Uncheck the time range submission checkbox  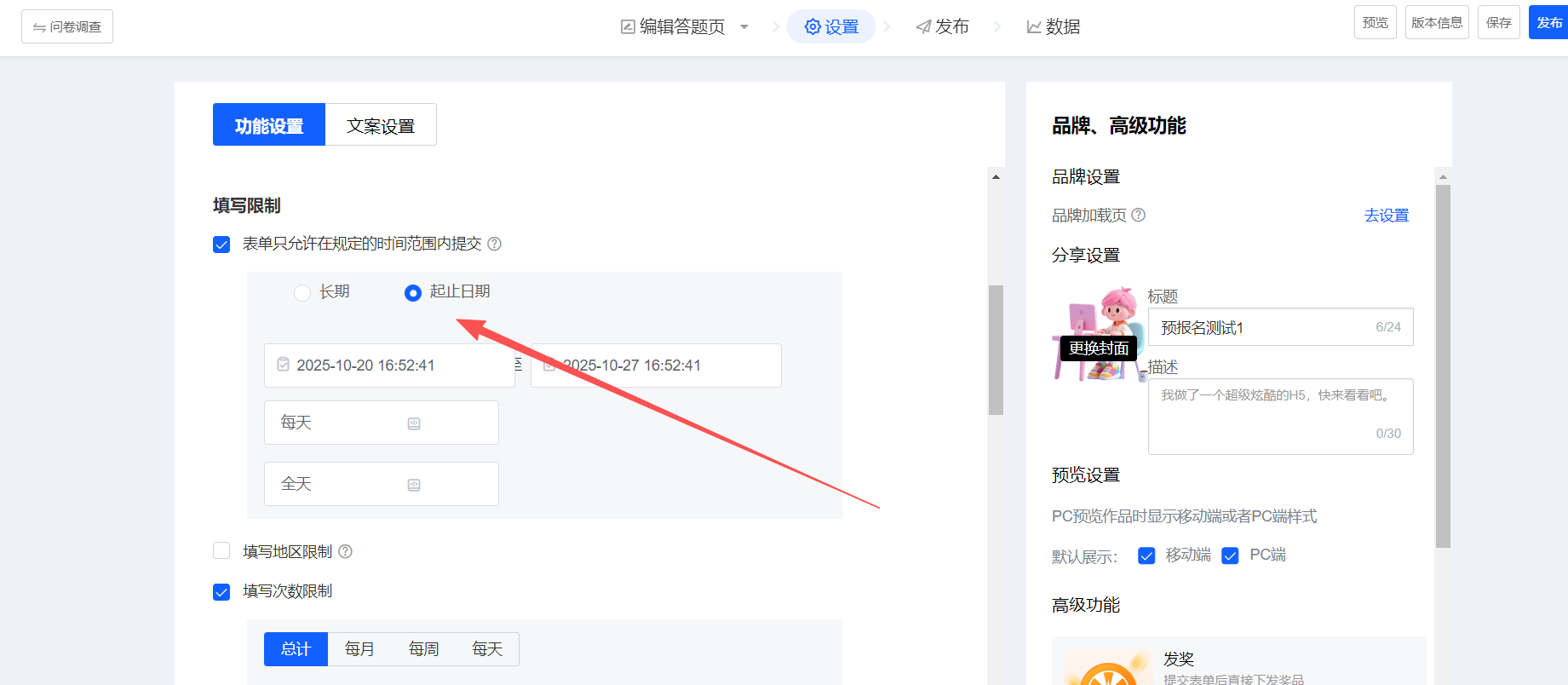click(221, 245)
